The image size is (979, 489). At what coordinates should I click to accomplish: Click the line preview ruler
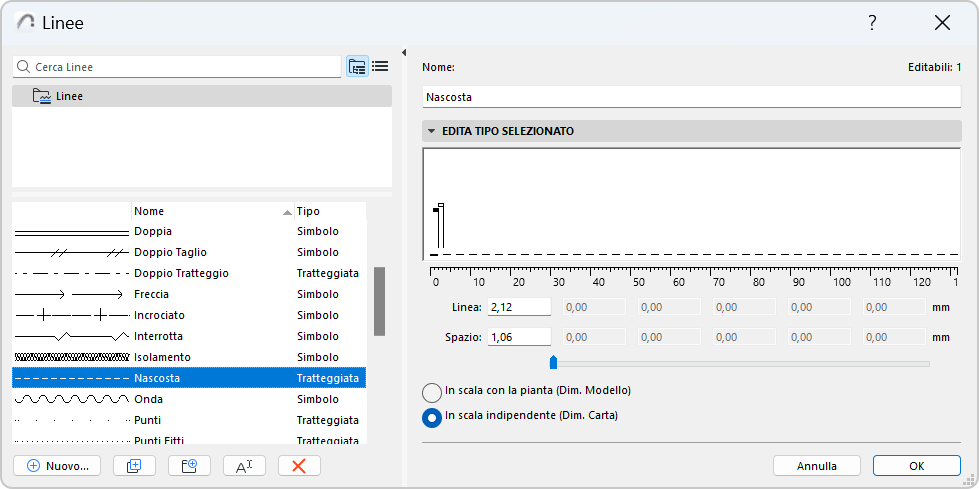(693, 277)
